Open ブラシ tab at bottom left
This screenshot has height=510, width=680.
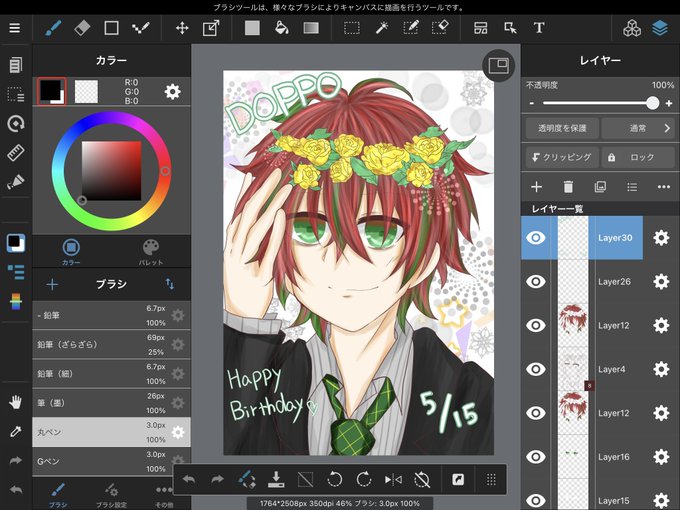click(x=58, y=495)
